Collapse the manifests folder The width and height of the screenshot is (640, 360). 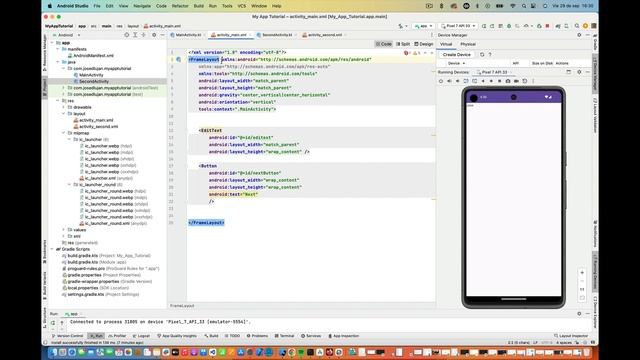pyautogui.click(x=58, y=49)
